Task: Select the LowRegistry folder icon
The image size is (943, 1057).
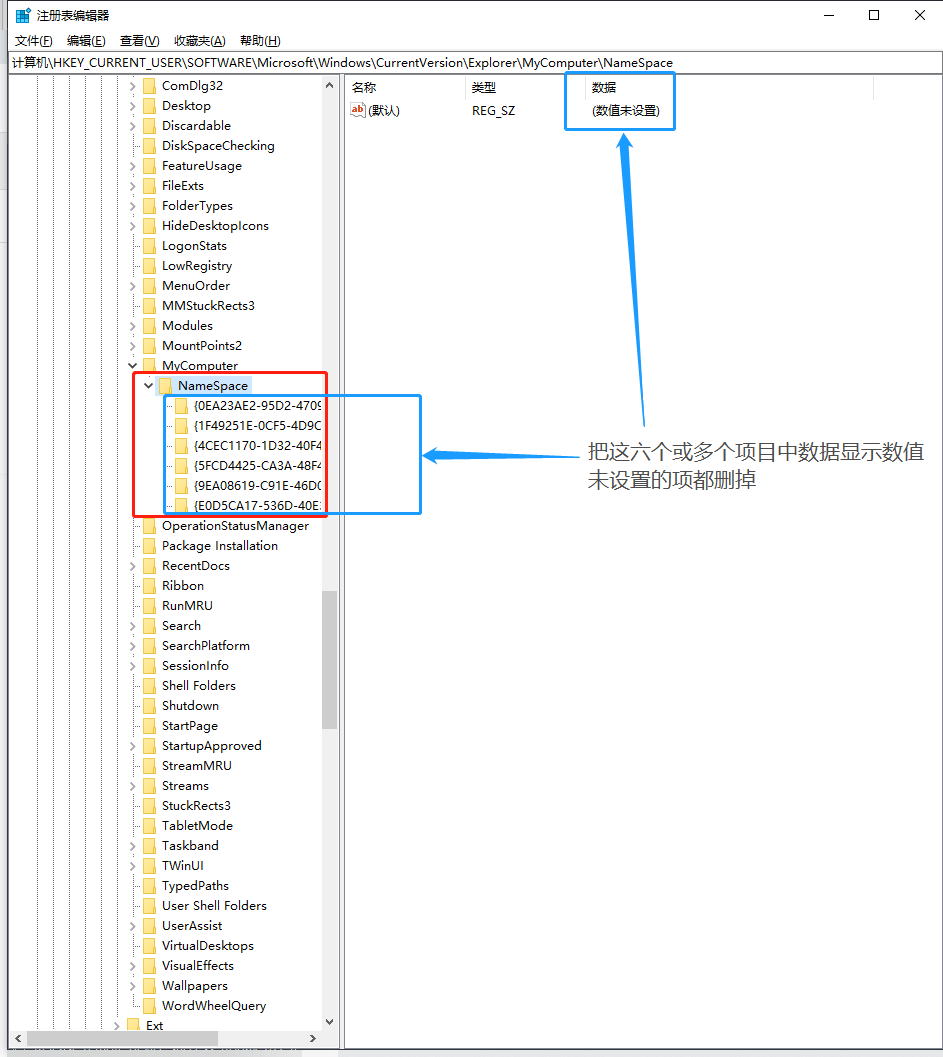Action: click(x=150, y=266)
